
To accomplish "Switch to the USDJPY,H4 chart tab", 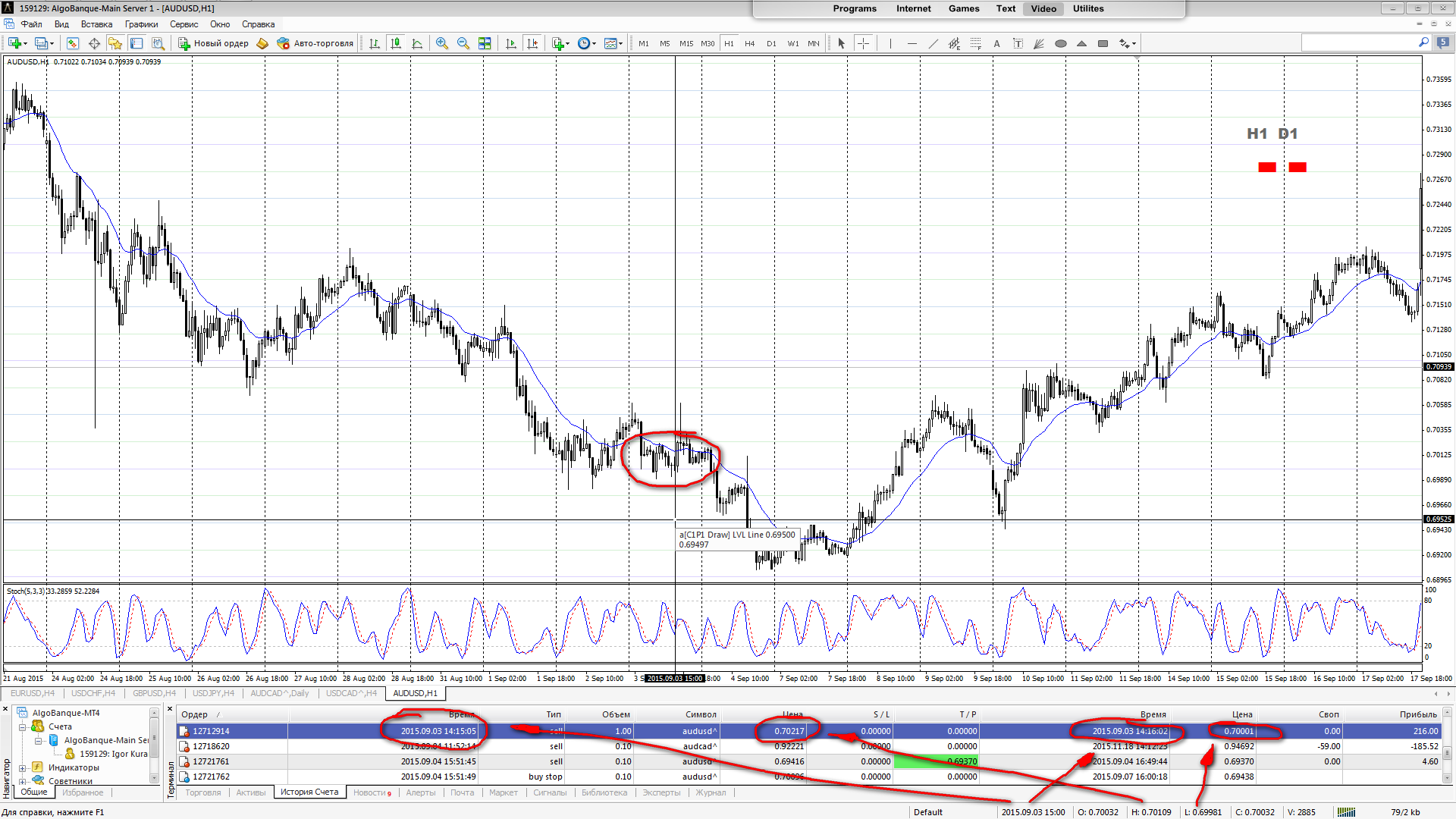I will click(x=213, y=693).
